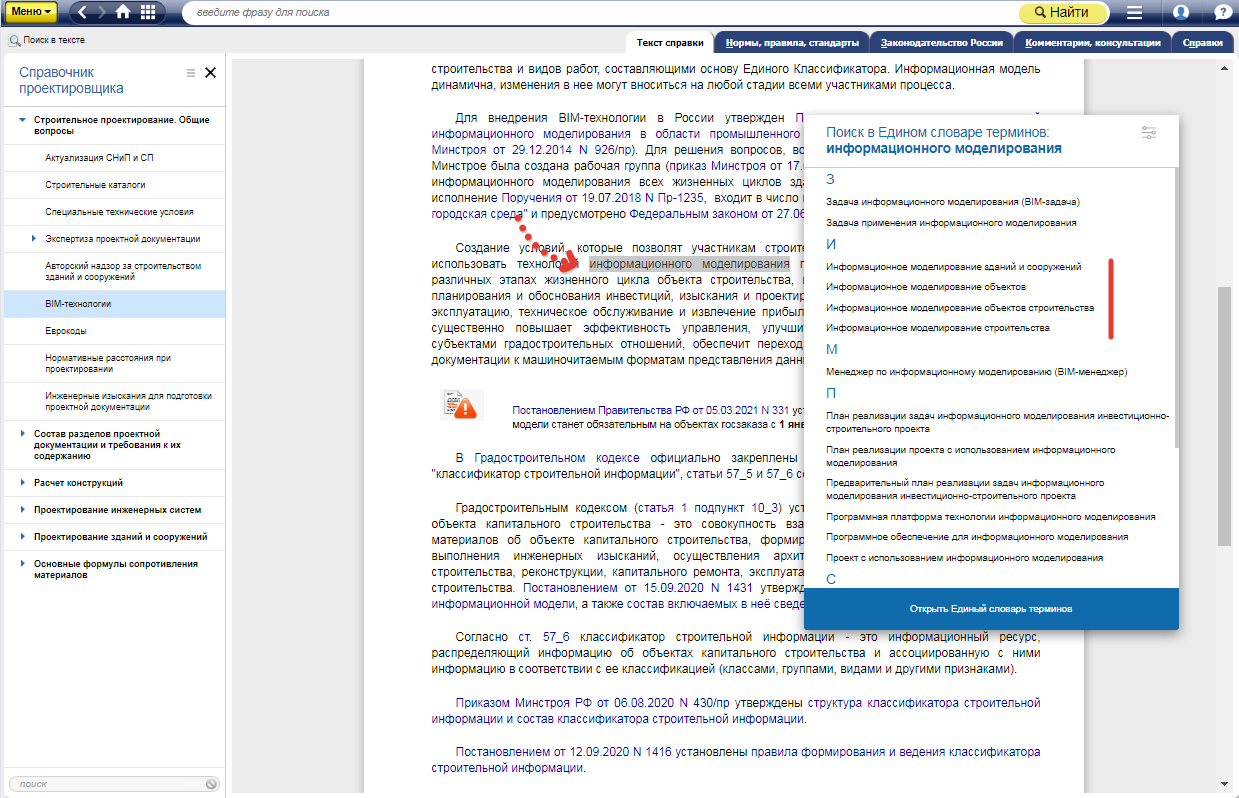
Task: Open the hamburger list icon near search
Action: pos(1134,13)
